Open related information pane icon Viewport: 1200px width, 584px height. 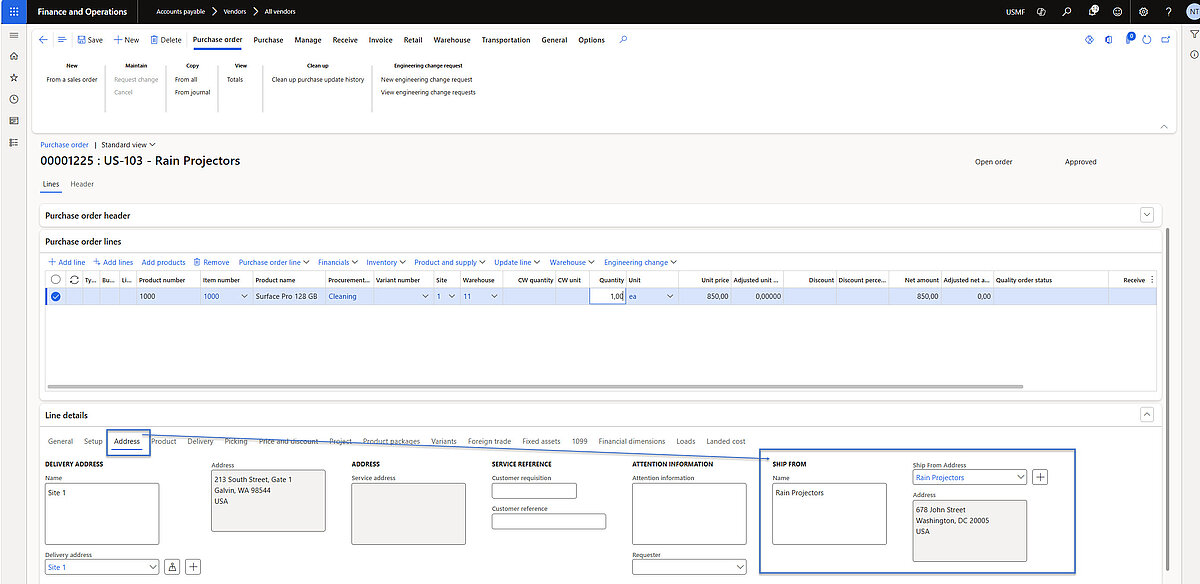click(1194, 56)
